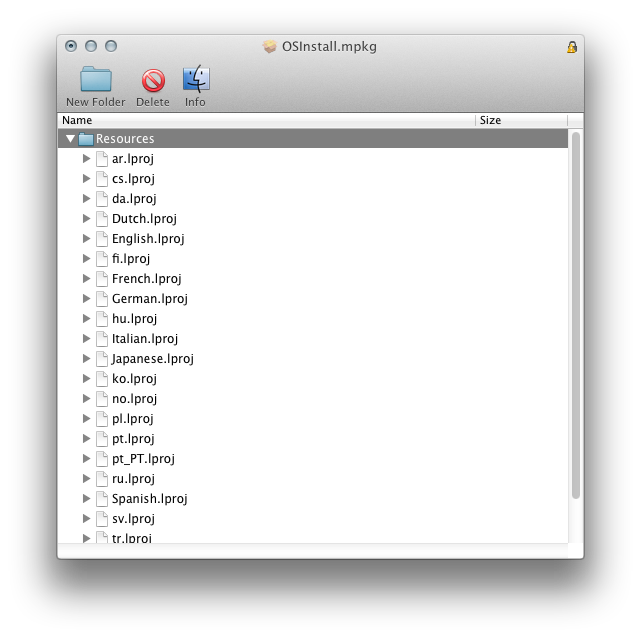Select the pl.lproj row
The height and width of the screenshot is (638, 641).
pos(313,419)
